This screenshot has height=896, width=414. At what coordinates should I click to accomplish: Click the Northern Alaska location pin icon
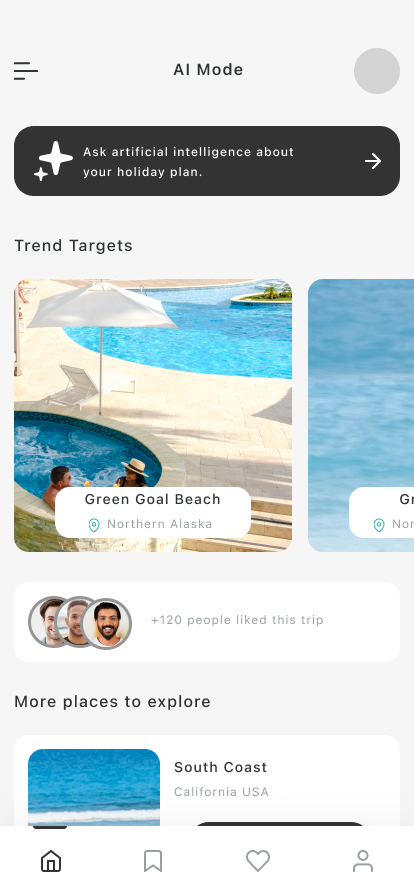94,525
